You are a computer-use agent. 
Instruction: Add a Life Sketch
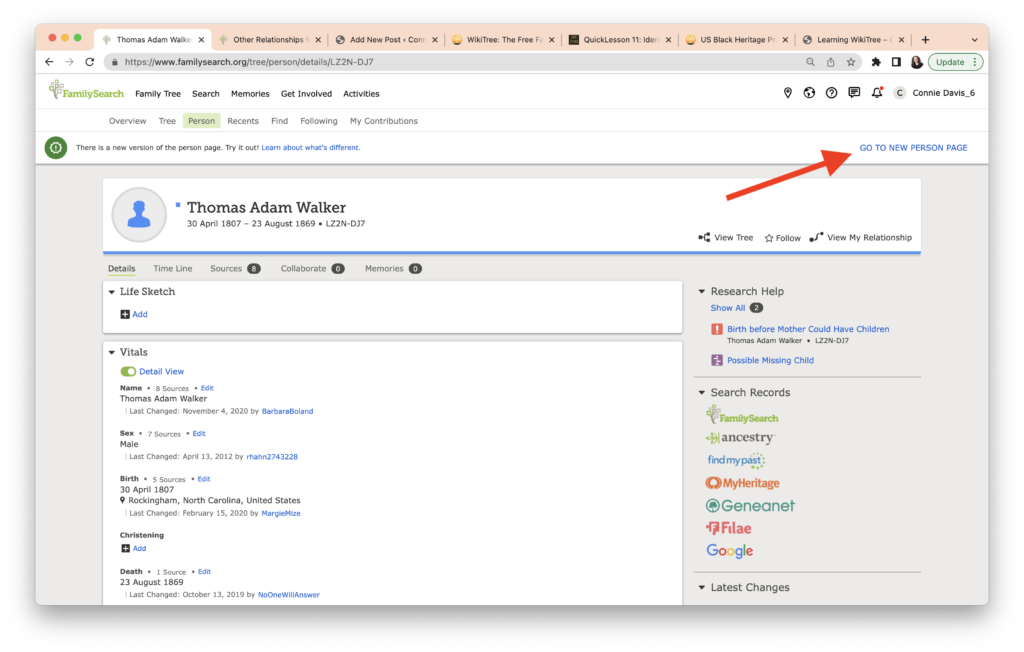[x=134, y=314]
